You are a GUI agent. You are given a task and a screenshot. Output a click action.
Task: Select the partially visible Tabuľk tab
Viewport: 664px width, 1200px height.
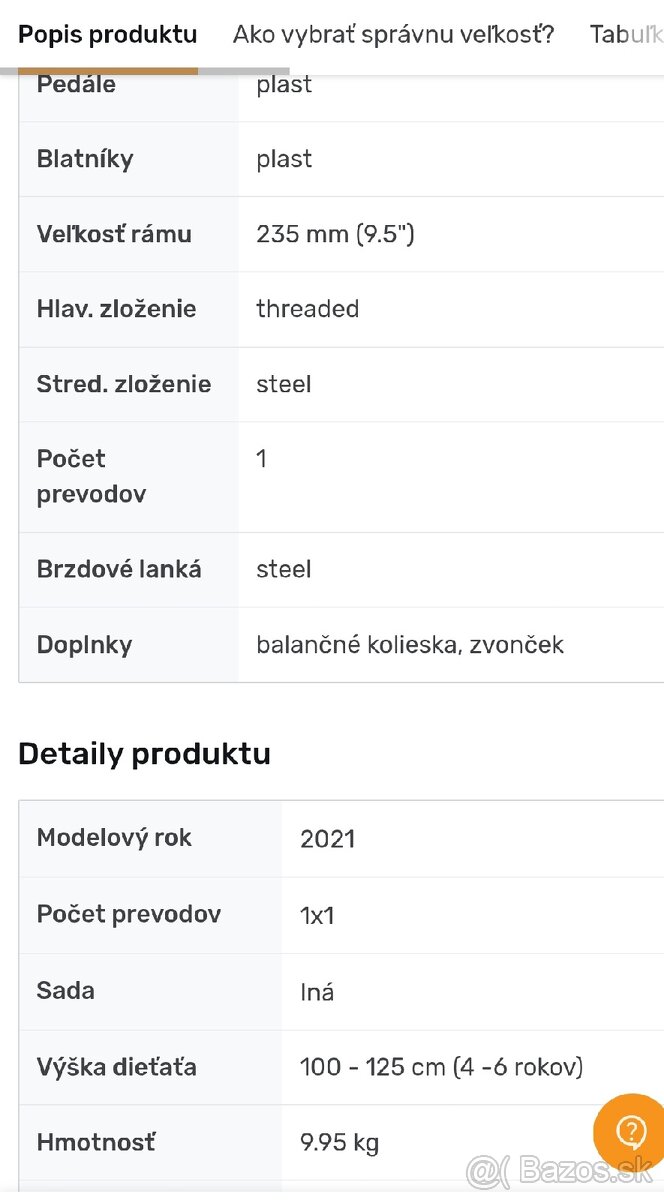(x=626, y=35)
